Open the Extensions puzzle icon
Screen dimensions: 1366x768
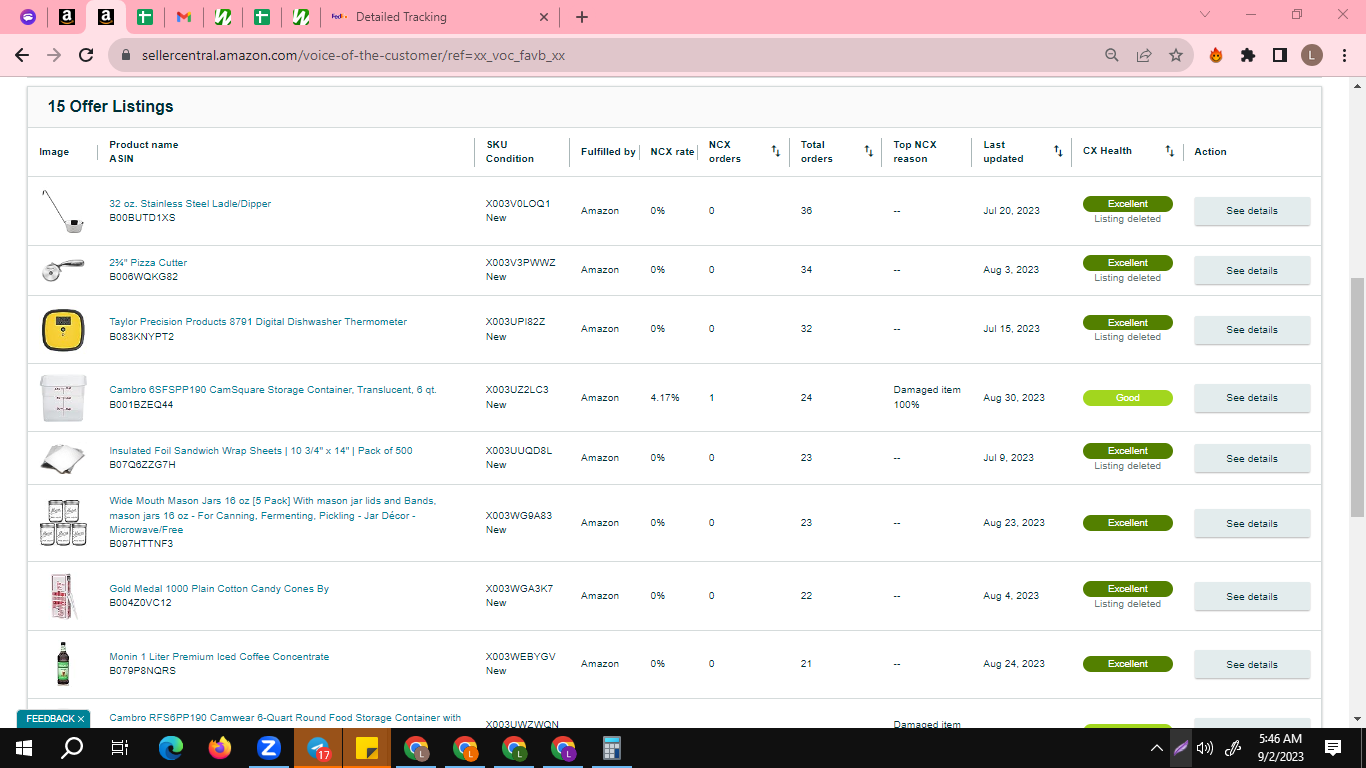[x=1248, y=55]
